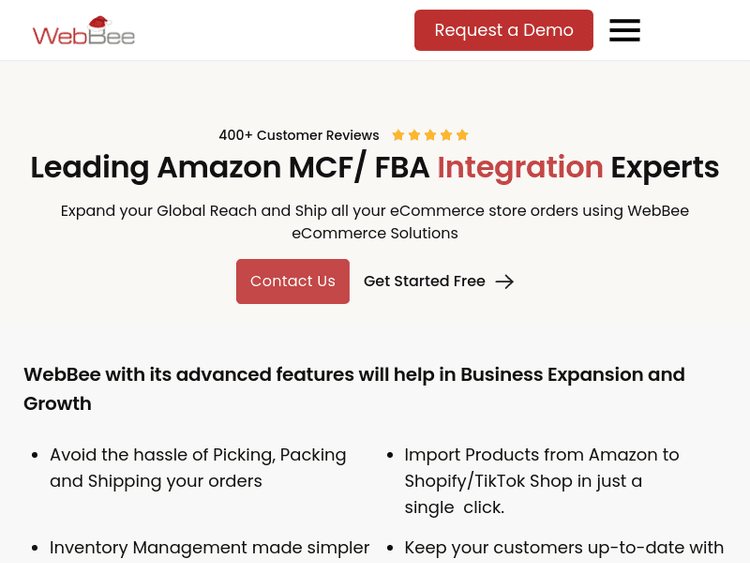Click the Expand your Global Reach paragraph
750x563 pixels.
tap(375, 222)
